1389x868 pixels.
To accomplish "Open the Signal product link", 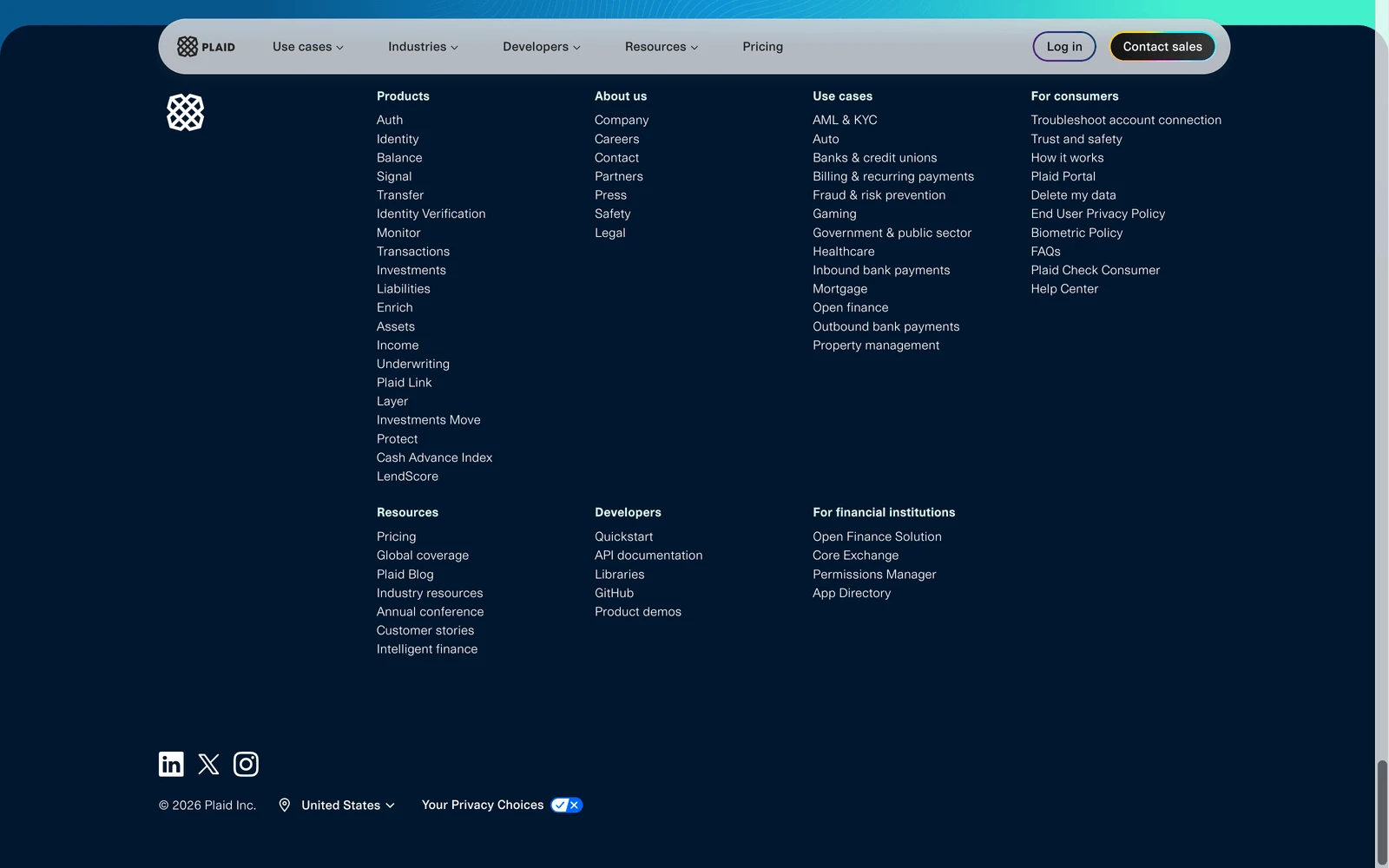I will pos(394,176).
